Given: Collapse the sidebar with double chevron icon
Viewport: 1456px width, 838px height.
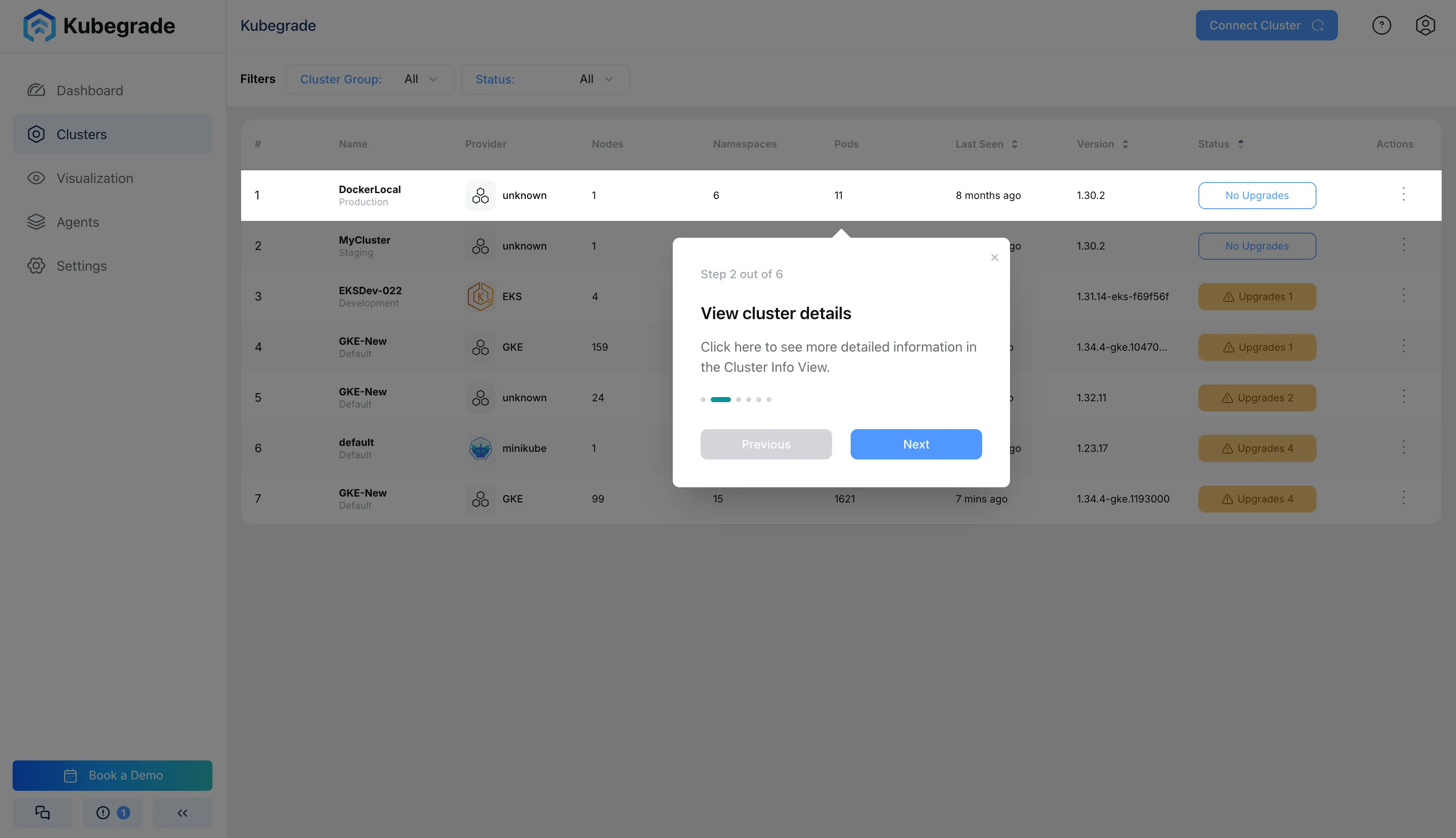Looking at the screenshot, I should pos(183,812).
